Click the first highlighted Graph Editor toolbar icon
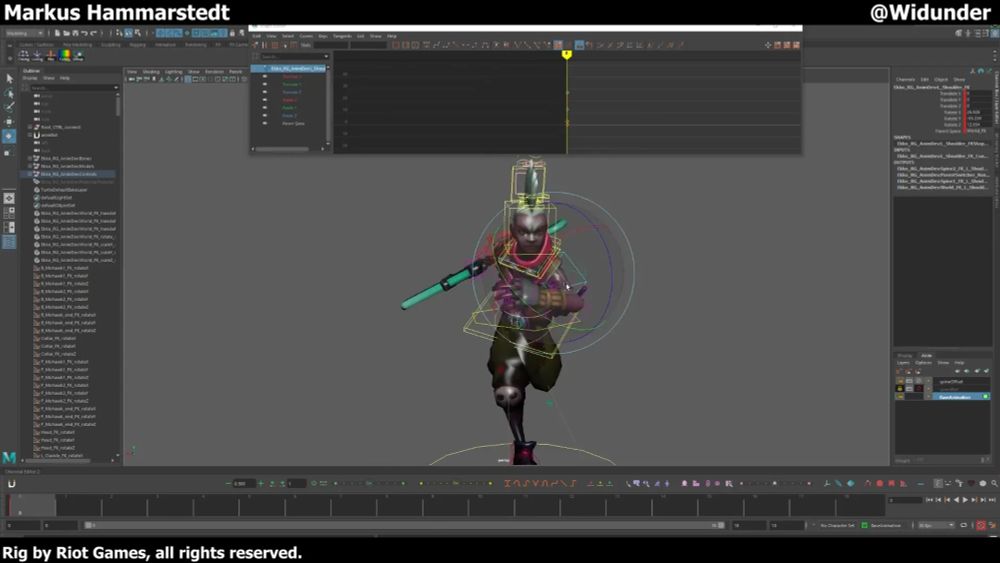The height and width of the screenshot is (563, 1000). coord(558,45)
